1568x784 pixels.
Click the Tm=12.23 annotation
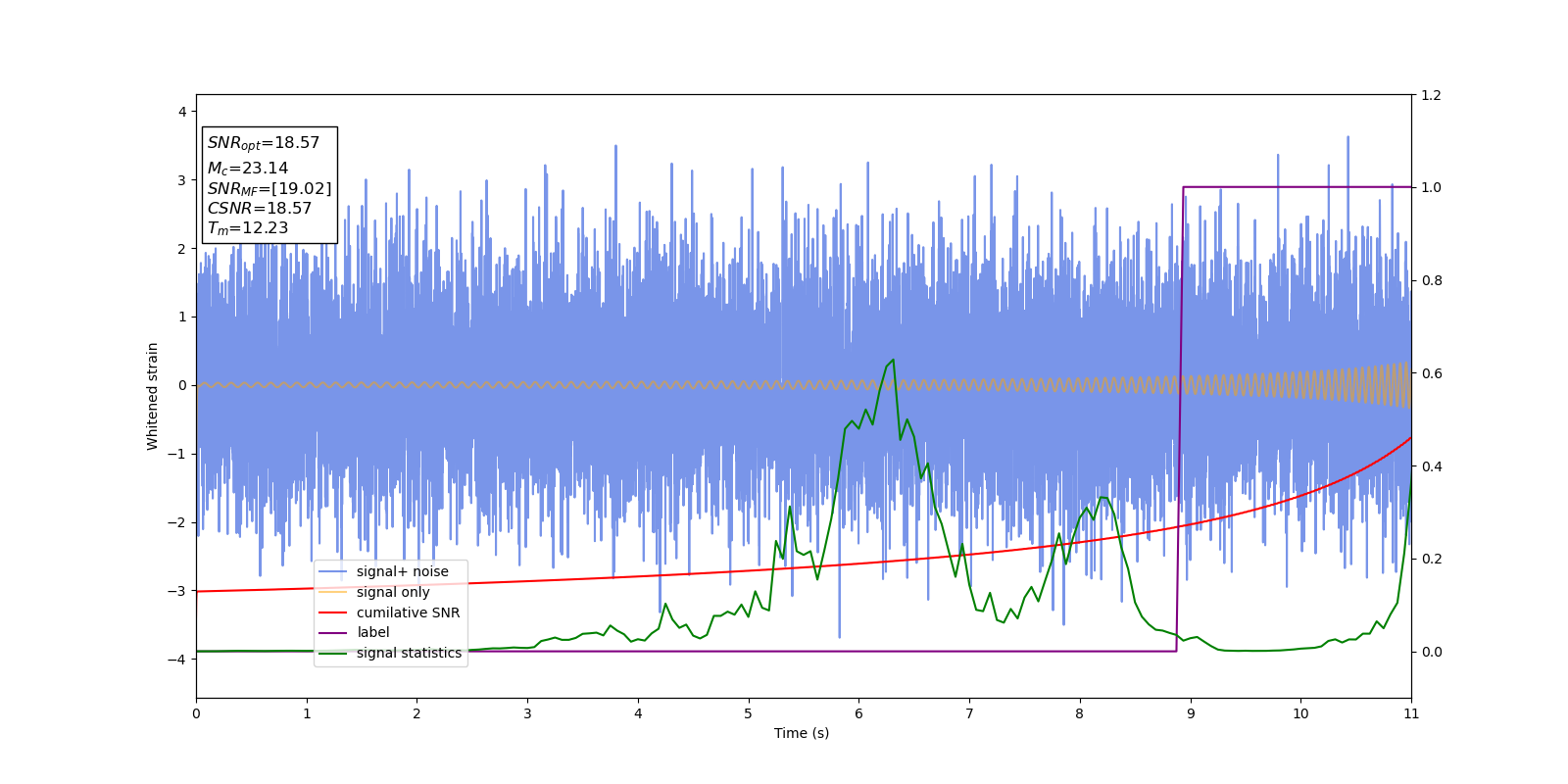[x=248, y=228]
